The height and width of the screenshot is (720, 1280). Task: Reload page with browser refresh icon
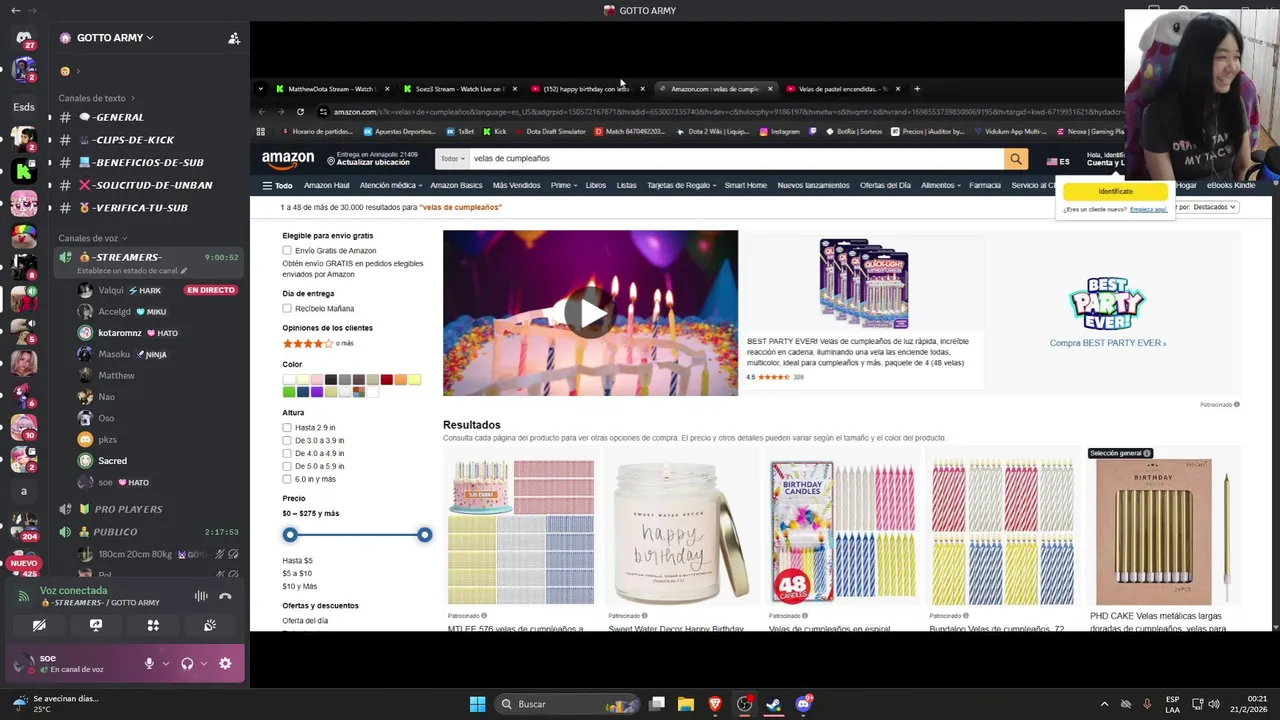point(300,112)
